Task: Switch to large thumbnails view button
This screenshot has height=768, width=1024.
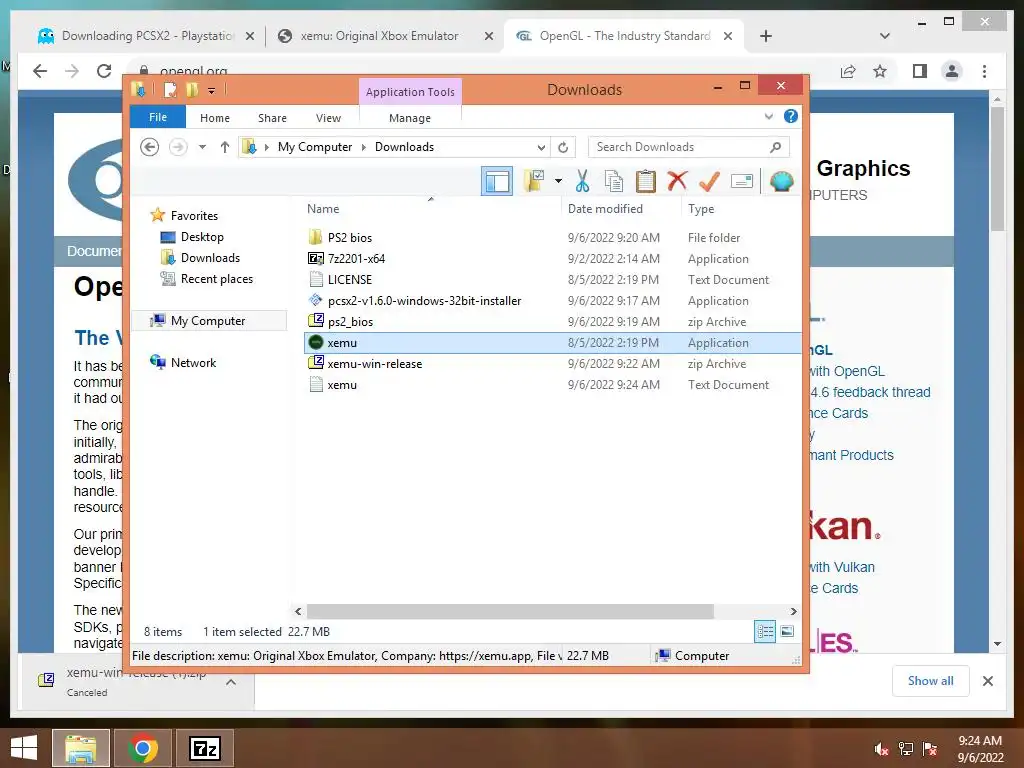Action: tap(787, 632)
